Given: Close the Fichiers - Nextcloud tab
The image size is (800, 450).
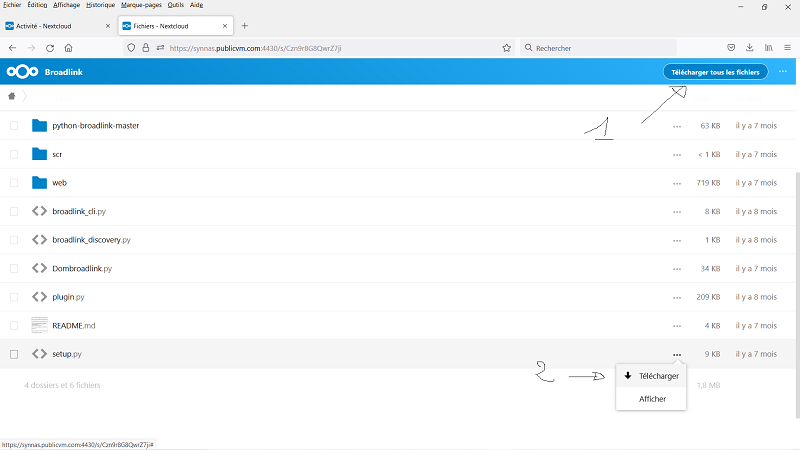Looking at the screenshot, I should point(225,26).
